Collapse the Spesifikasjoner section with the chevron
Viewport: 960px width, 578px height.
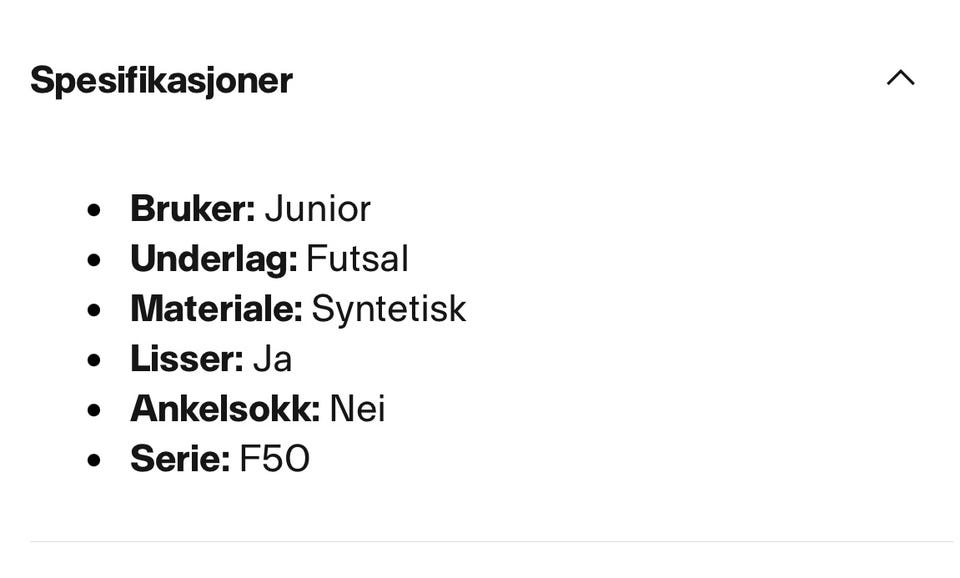coord(900,78)
